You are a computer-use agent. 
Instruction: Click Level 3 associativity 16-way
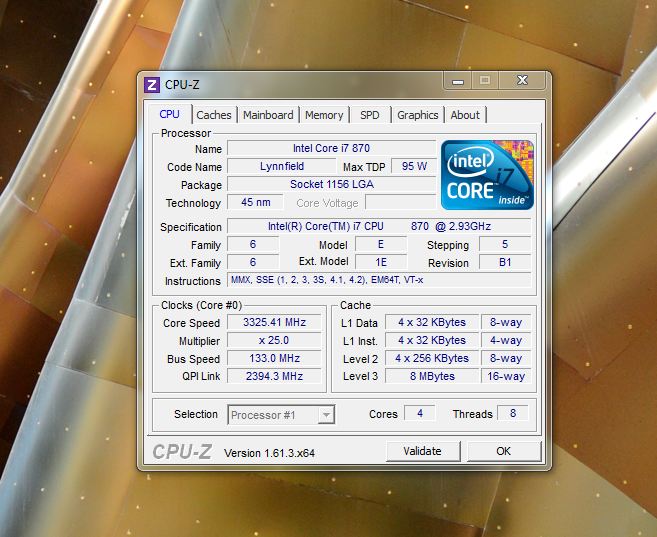click(x=506, y=376)
